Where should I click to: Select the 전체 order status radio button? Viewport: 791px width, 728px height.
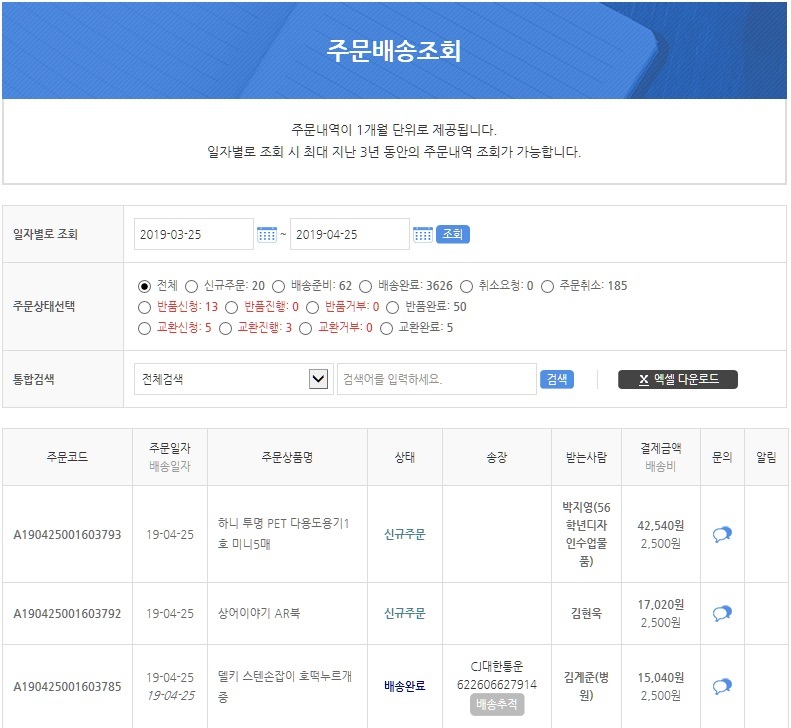pyautogui.click(x=145, y=286)
